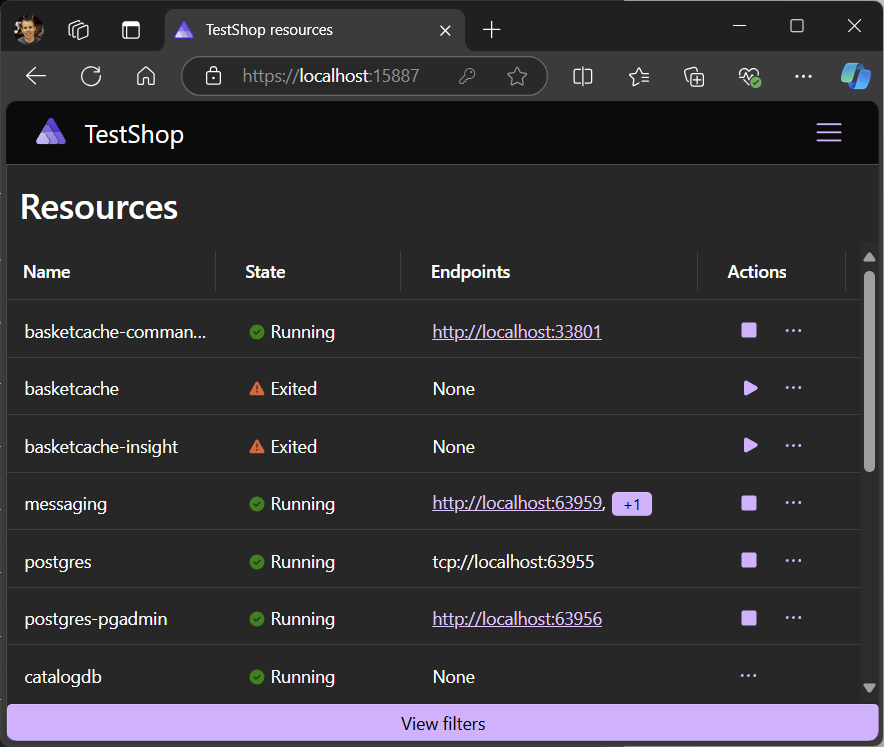Screen dimensions: 884x747
Task: Open more actions for catalogdb
Action: 748,675
